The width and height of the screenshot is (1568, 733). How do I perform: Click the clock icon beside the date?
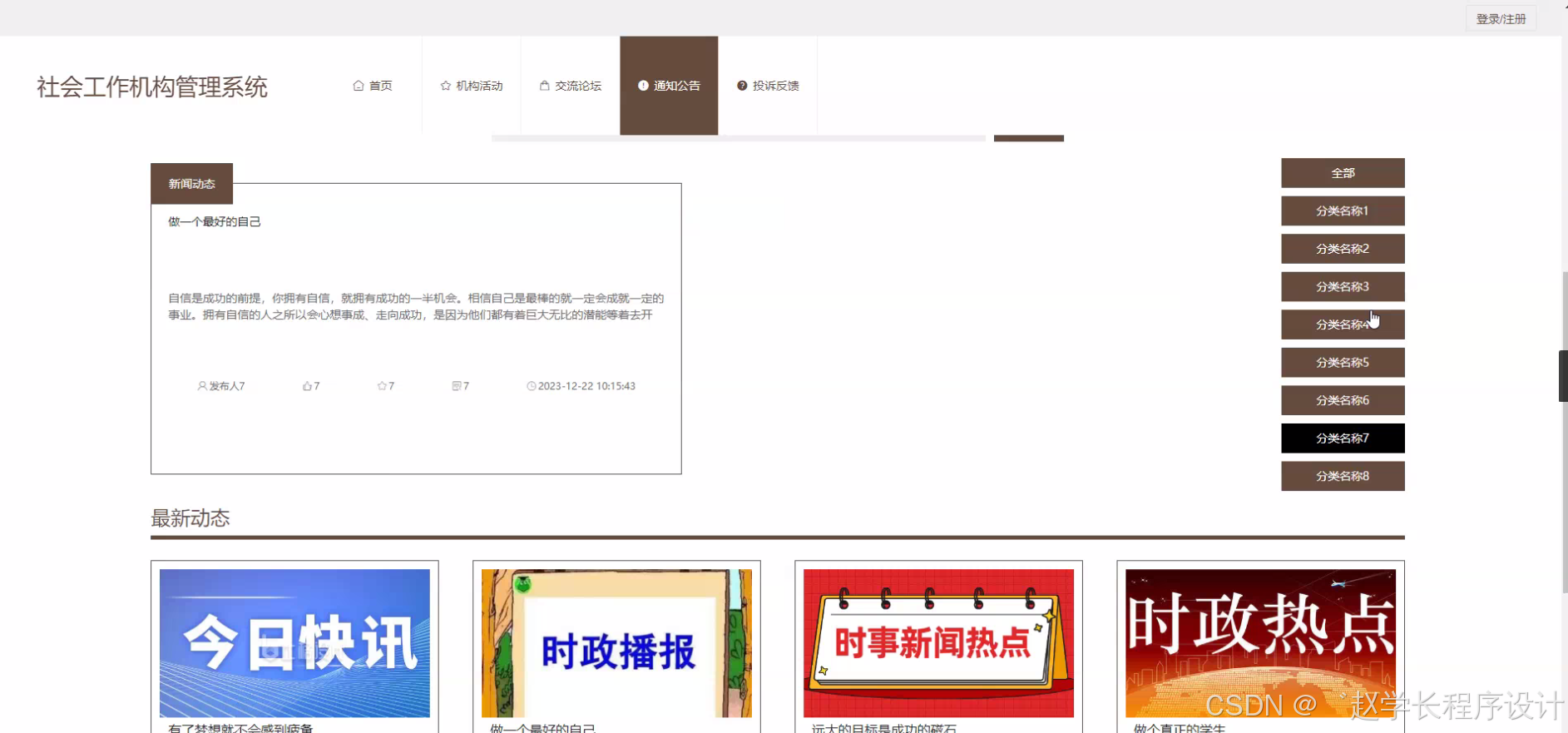(x=532, y=386)
